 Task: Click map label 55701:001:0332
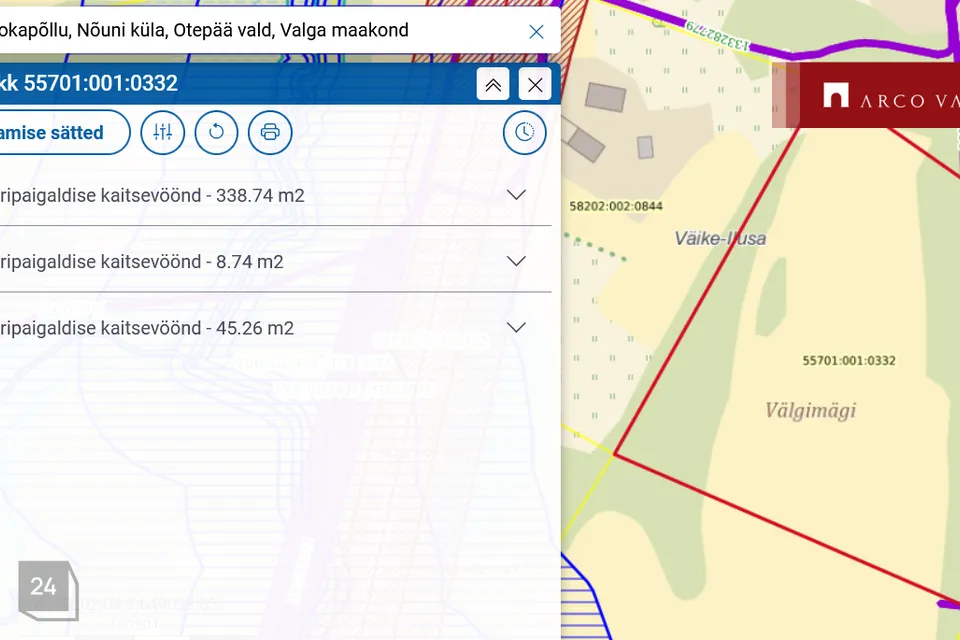[x=849, y=361]
